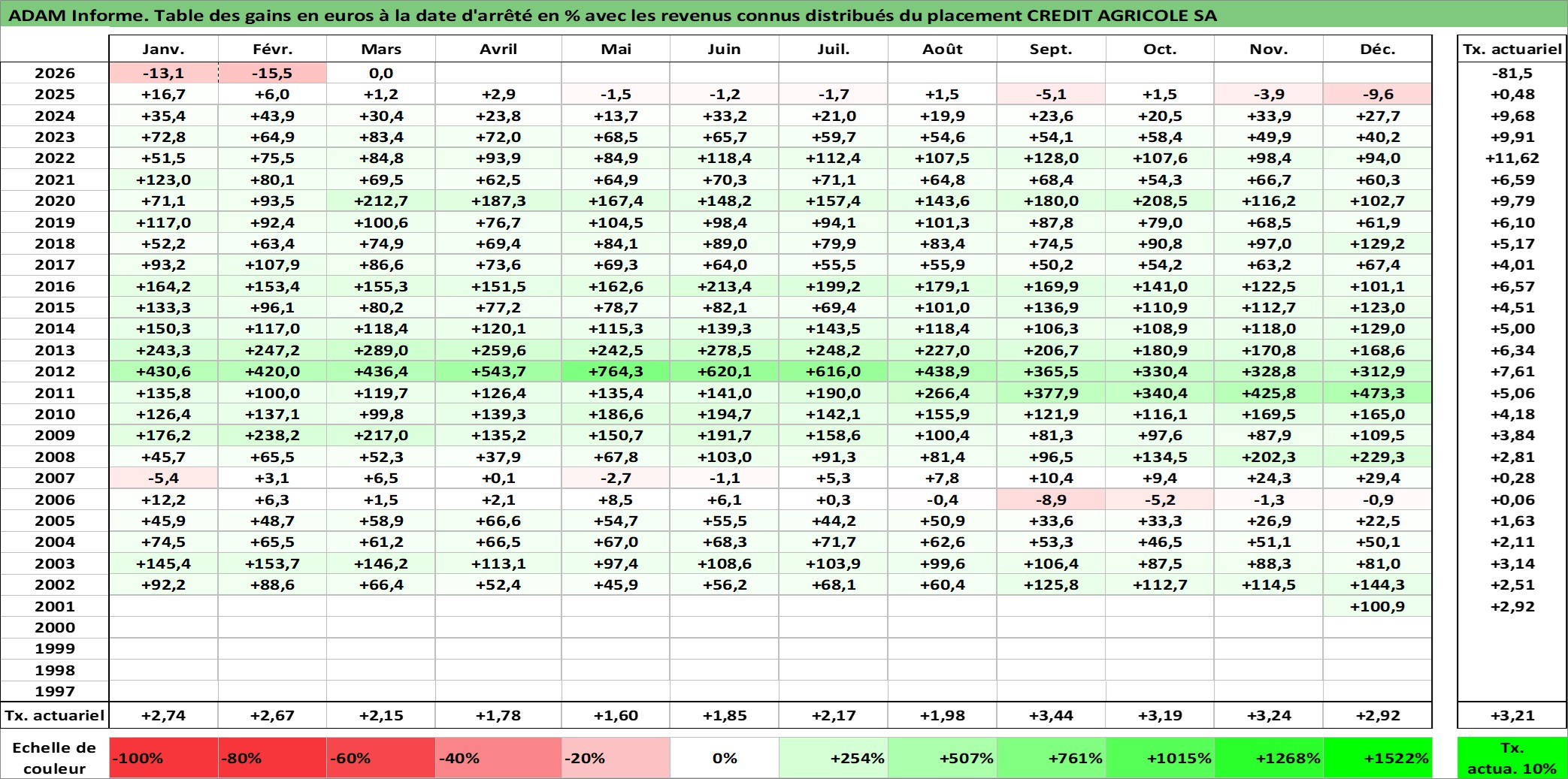Select the +425,8 cell in November 2011
The image size is (1568, 779).
pyautogui.click(x=1269, y=393)
